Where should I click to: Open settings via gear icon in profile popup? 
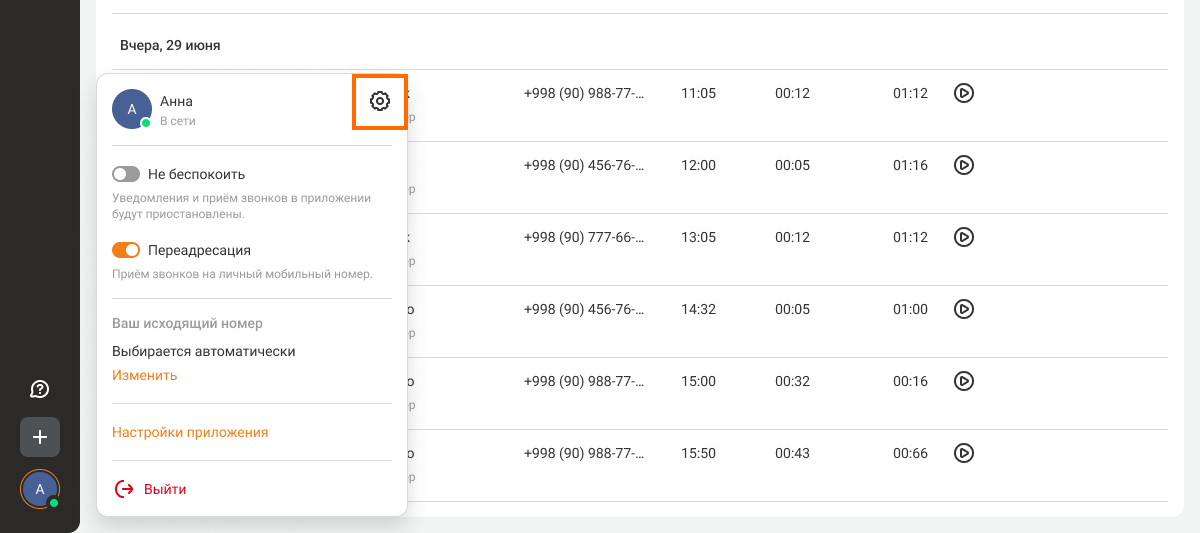tap(379, 101)
